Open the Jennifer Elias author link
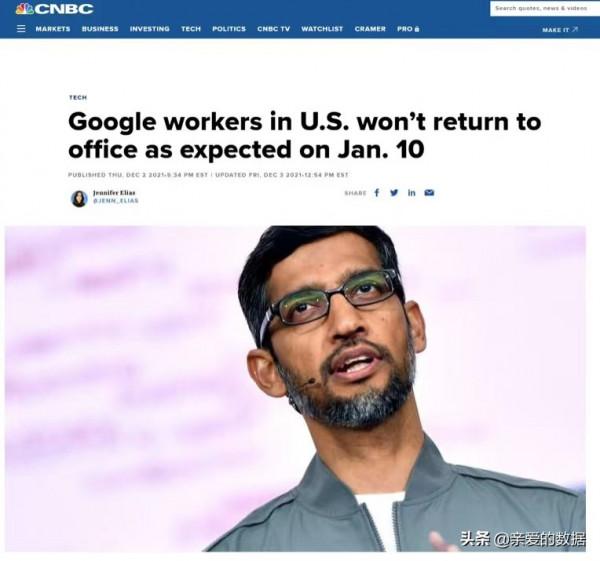Viewport: 600px width, 561px height. 114,193
